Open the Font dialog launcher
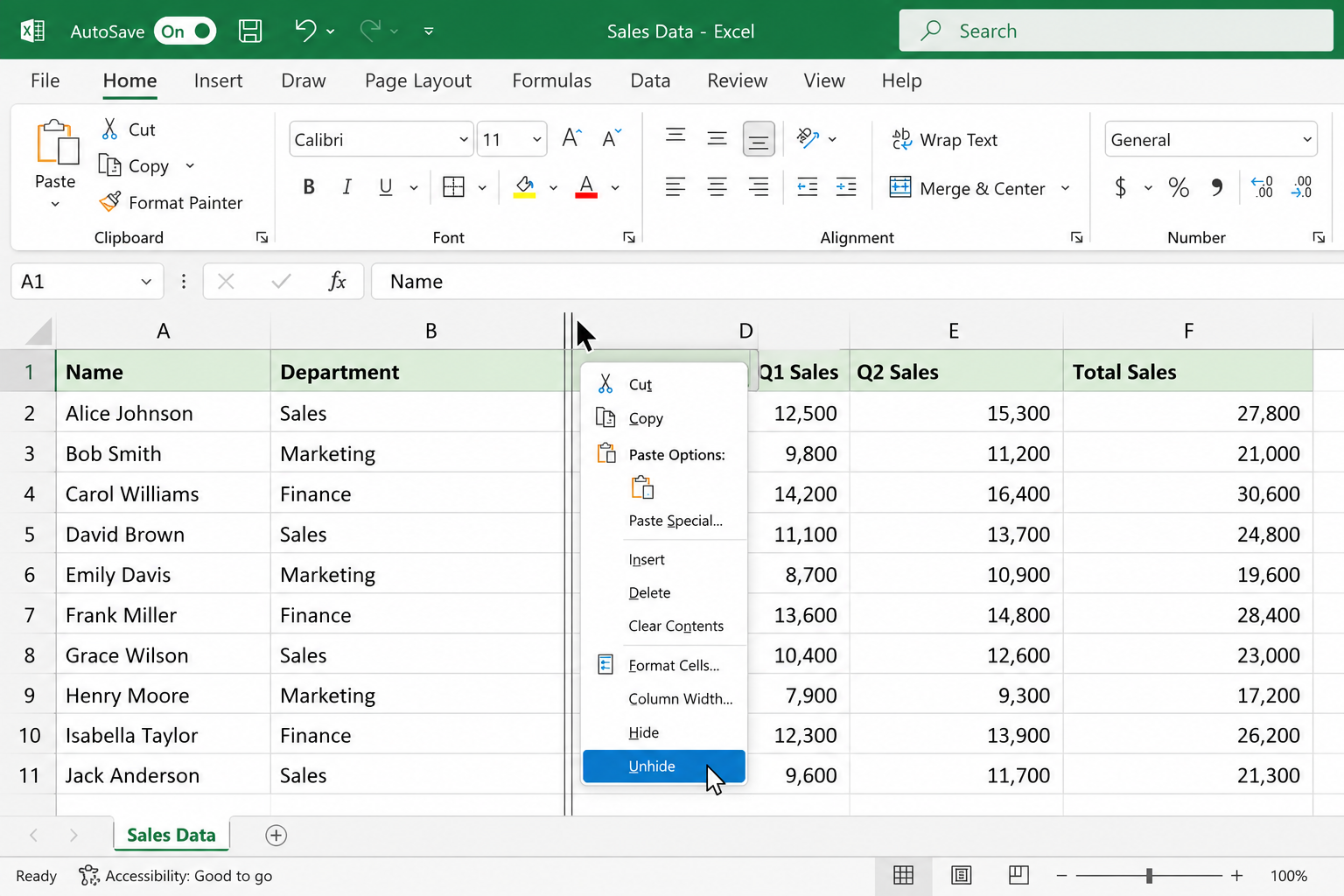Image resolution: width=1344 pixels, height=896 pixels. pos(628,237)
